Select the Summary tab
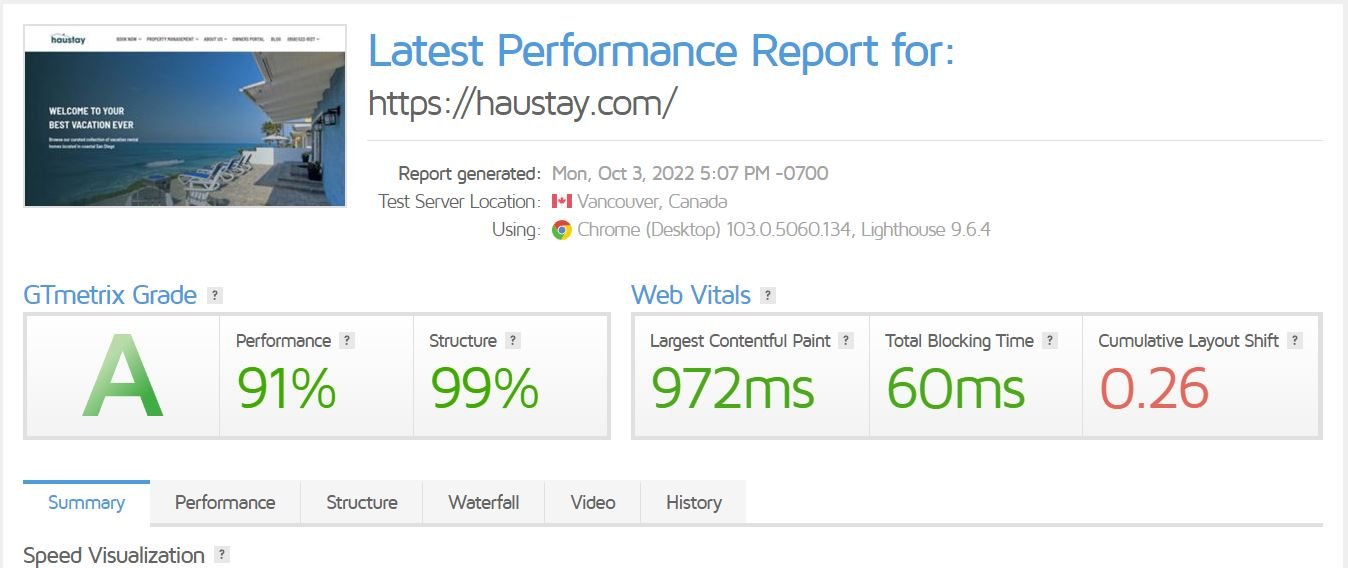 [87, 503]
